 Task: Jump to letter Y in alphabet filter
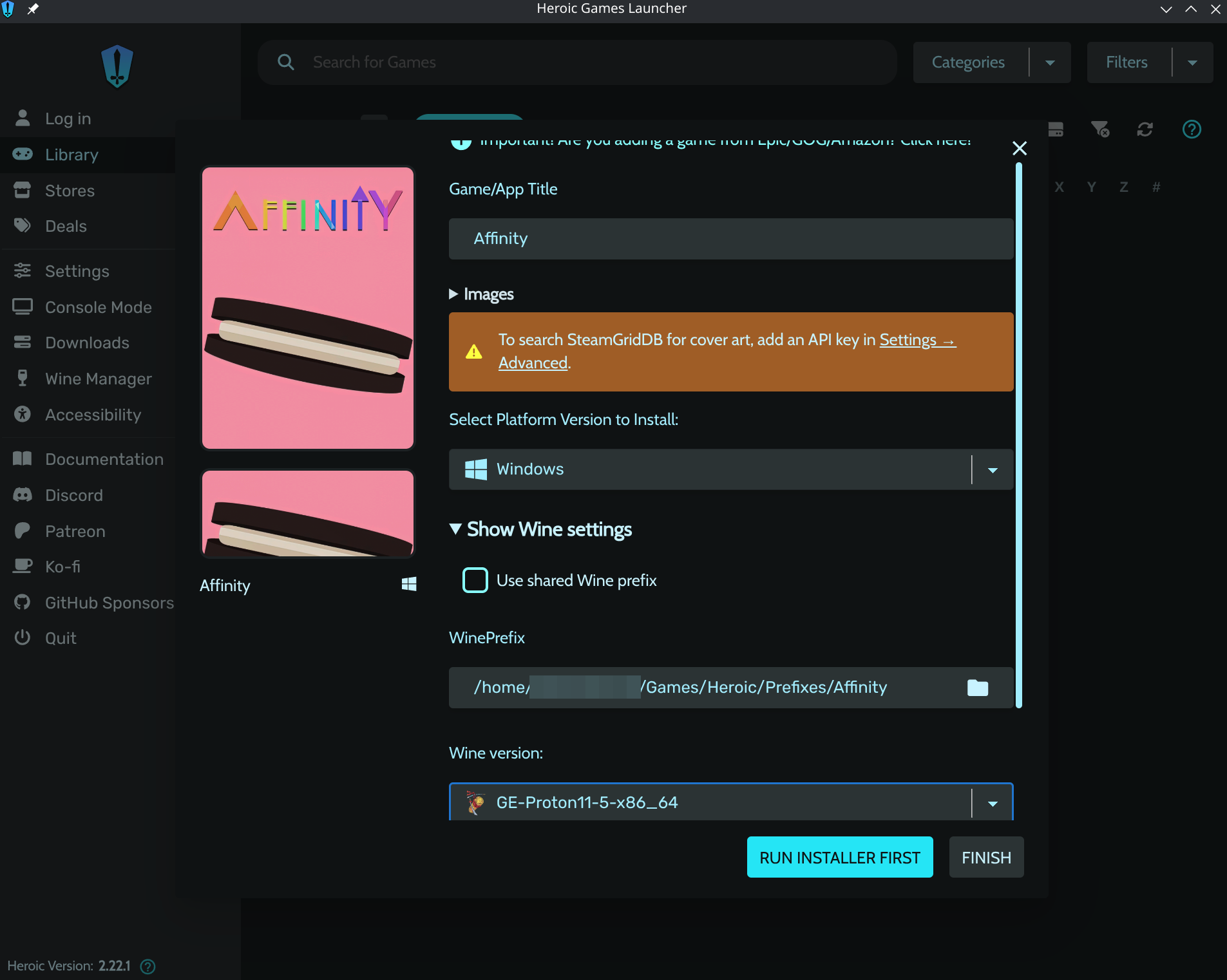(1092, 187)
